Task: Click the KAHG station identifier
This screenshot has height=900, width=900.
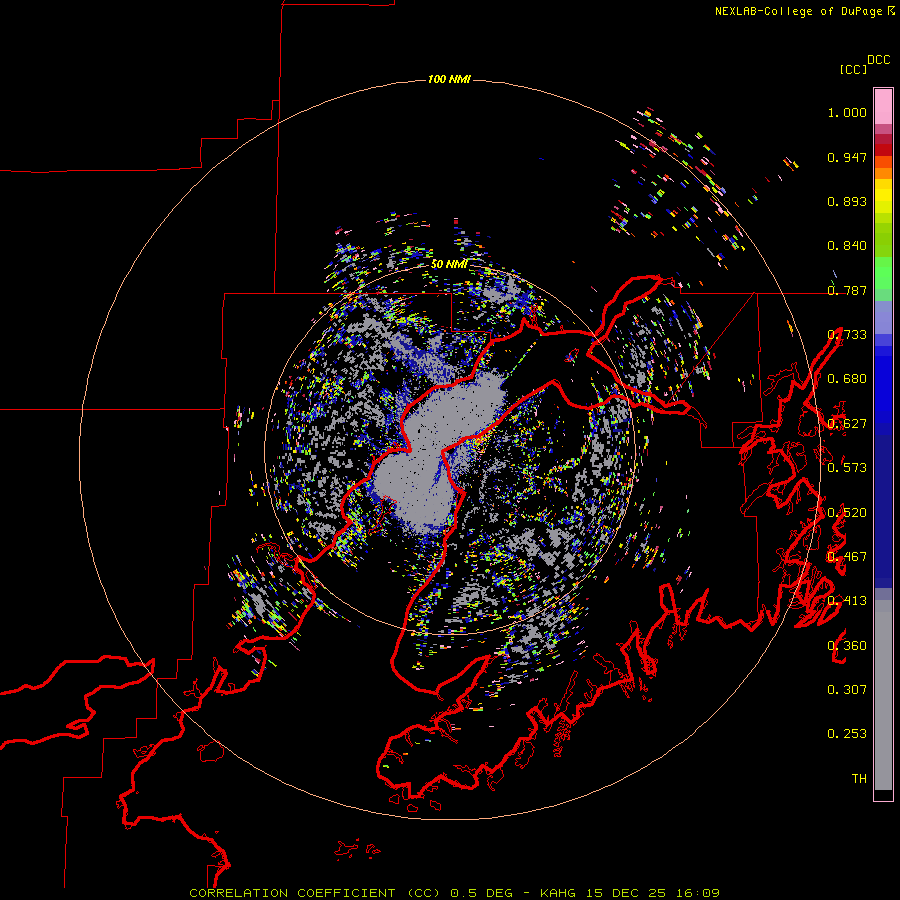Action: (x=557, y=893)
